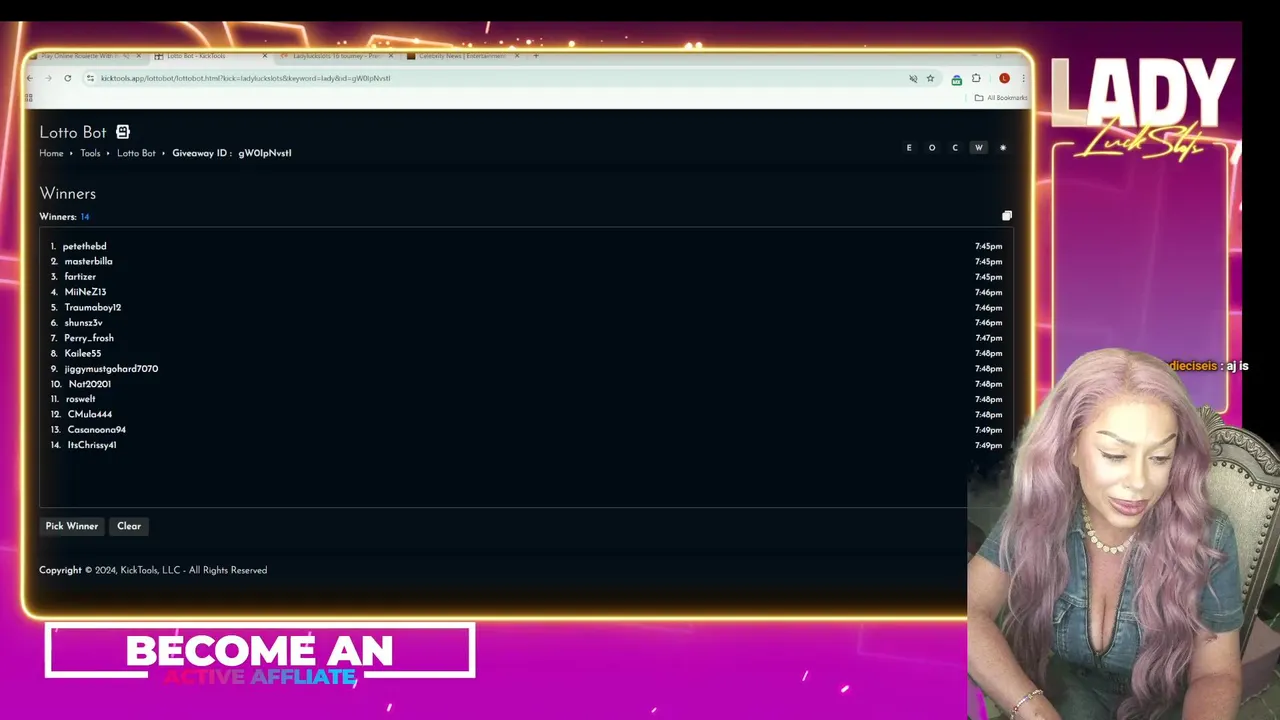Switch to Play Online Roulette tab
Viewport: 1280px width, 720px height.
point(85,56)
